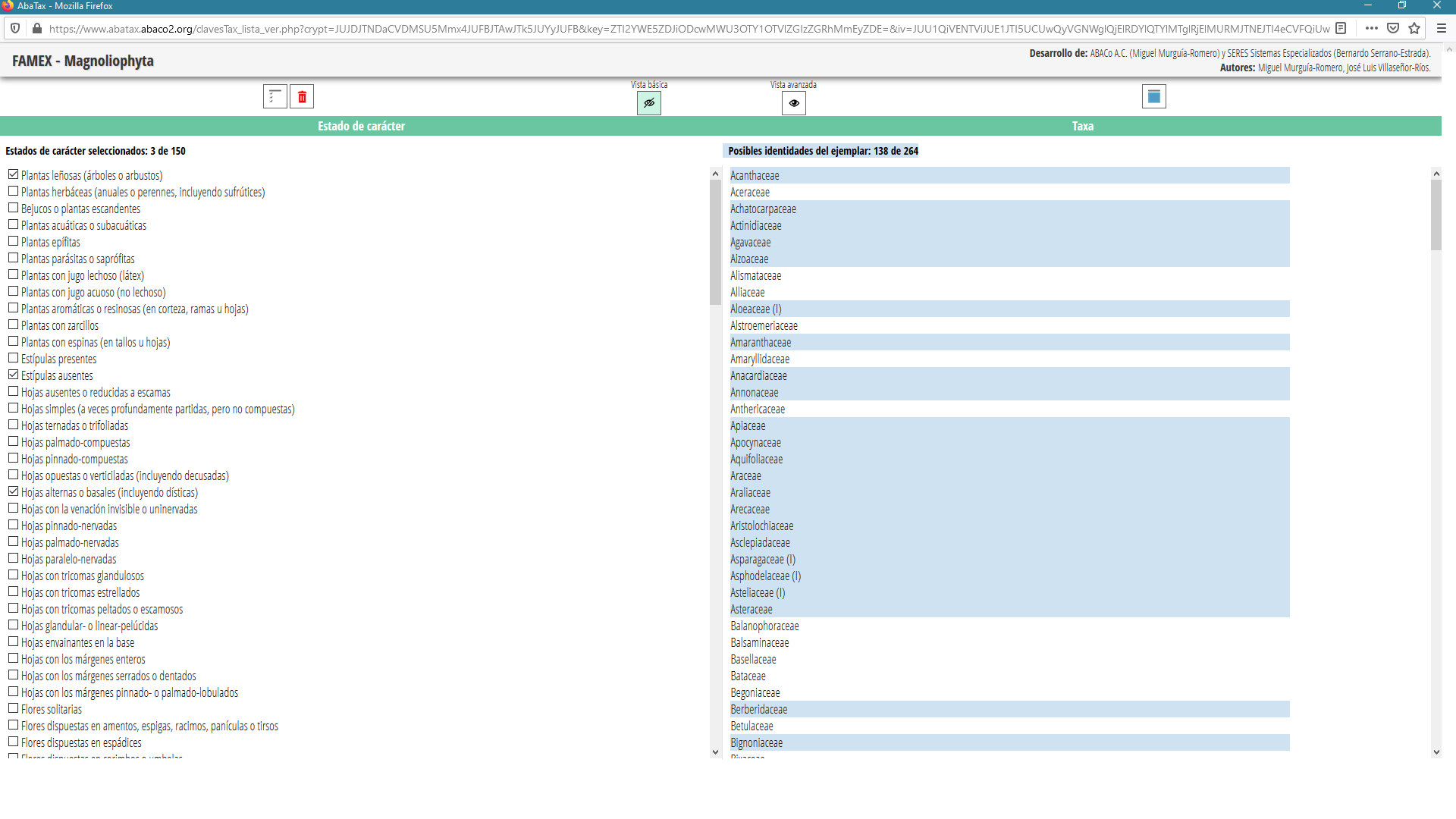Image resolution: width=1456 pixels, height=819 pixels.
Task: Bookmark this page with star icon
Action: tap(1414, 28)
